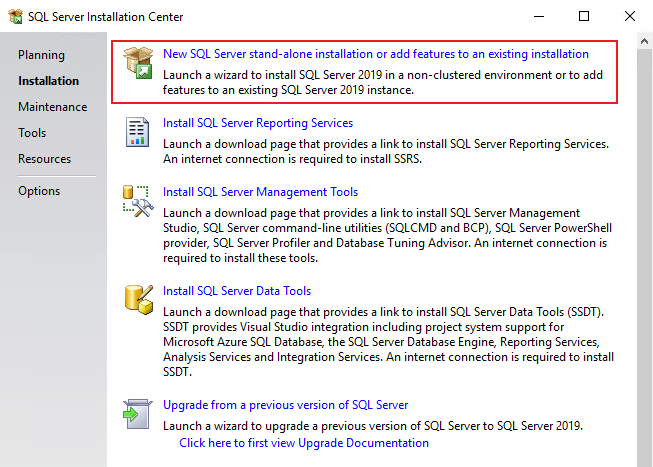This screenshot has width=653, height=467.
Task: Click the text 'An internet connection is required to install SSRS.'
Action: click(x=292, y=159)
